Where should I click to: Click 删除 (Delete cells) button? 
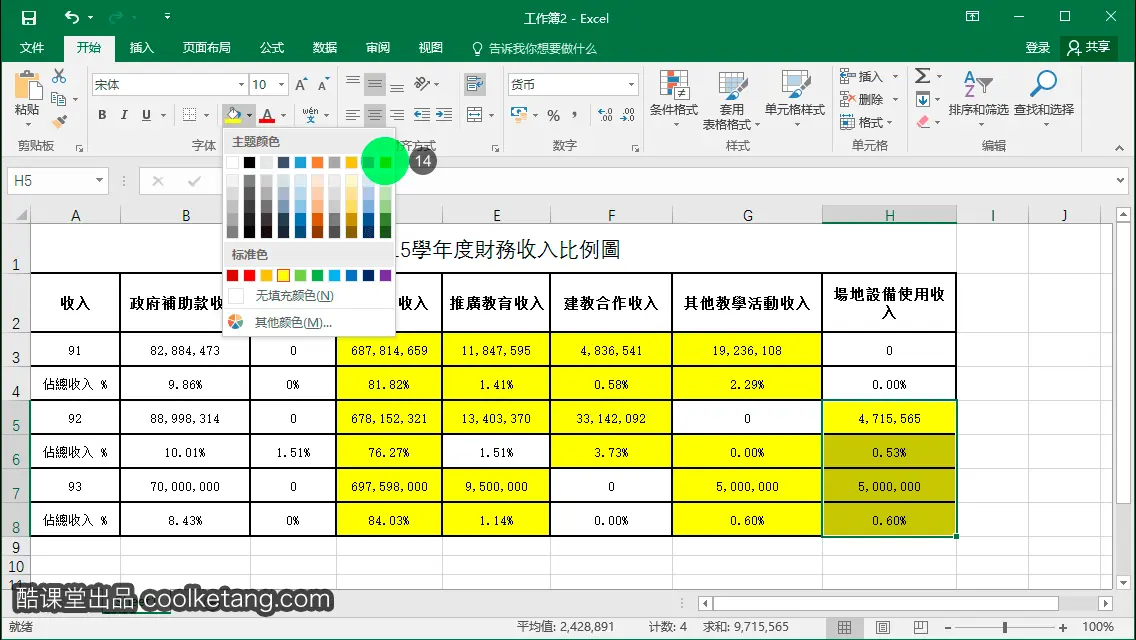point(869,99)
